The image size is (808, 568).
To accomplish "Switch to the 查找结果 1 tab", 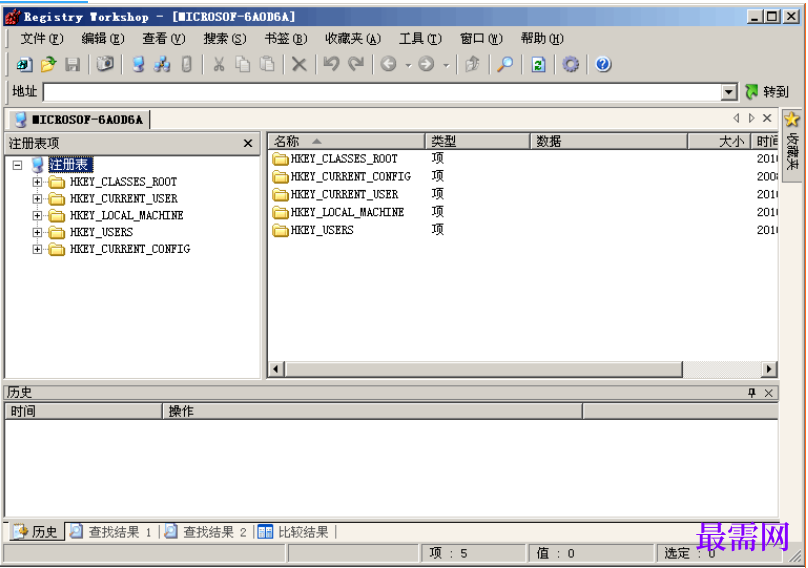I will [x=111, y=532].
